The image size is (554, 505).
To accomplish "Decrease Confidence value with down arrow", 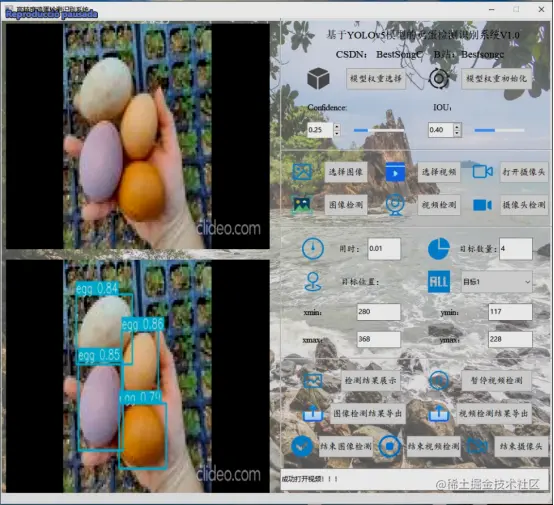I will 337,133.
